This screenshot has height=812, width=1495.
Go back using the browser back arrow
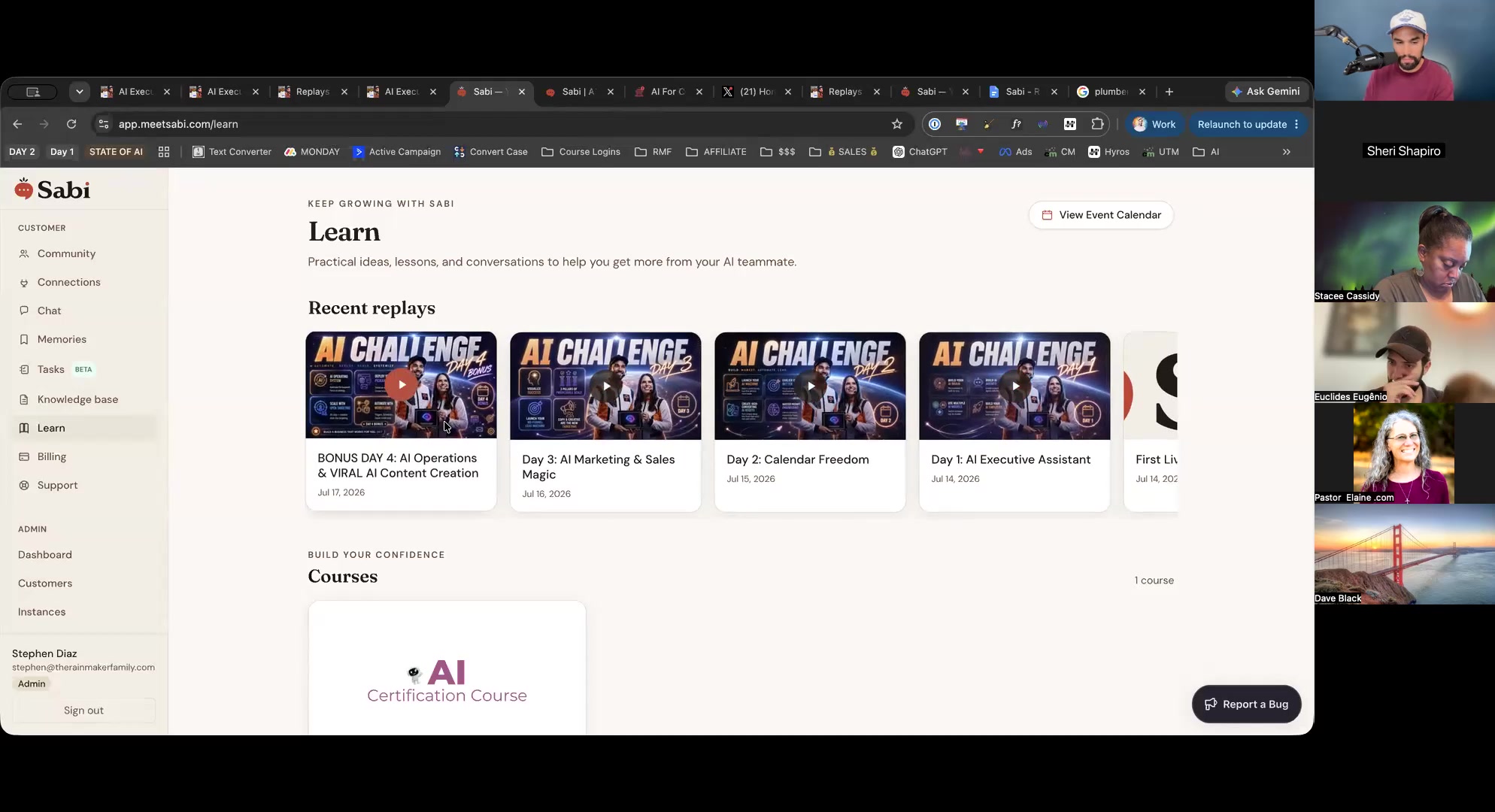point(17,124)
